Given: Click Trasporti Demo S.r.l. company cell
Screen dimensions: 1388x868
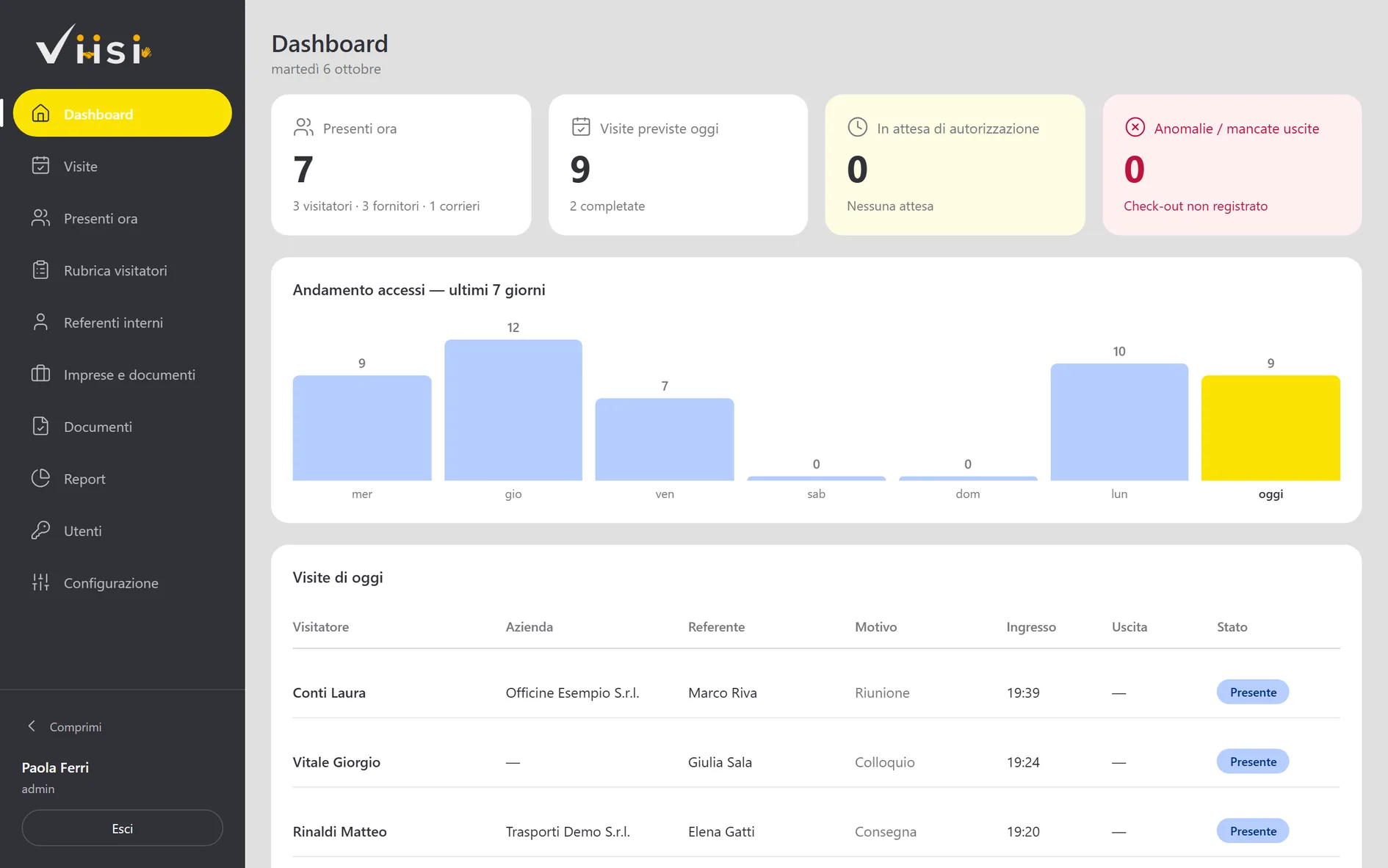Looking at the screenshot, I should pyautogui.click(x=568, y=831).
